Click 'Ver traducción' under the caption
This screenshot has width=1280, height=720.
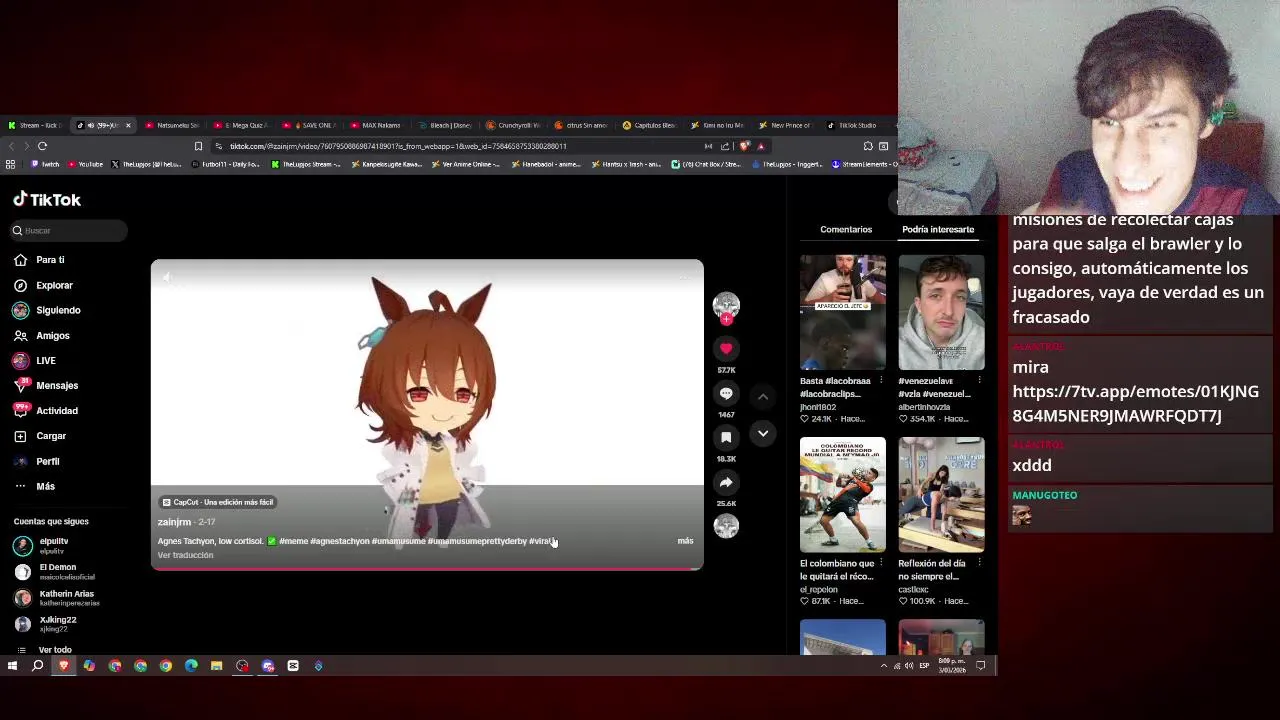(x=185, y=555)
